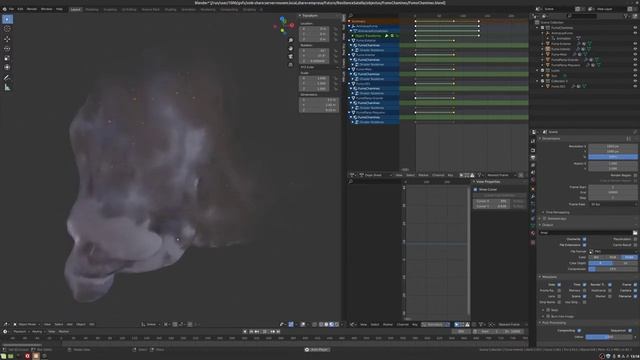Expand the Time Remapping panel
This screenshot has width=640, height=360.
point(543,213)
